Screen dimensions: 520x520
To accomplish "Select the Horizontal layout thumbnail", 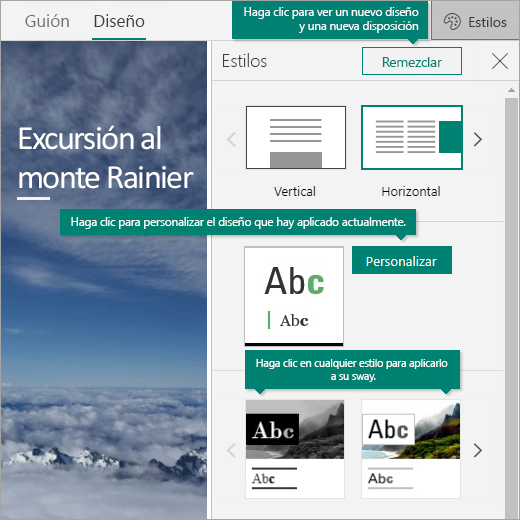I will pos(412,137).
